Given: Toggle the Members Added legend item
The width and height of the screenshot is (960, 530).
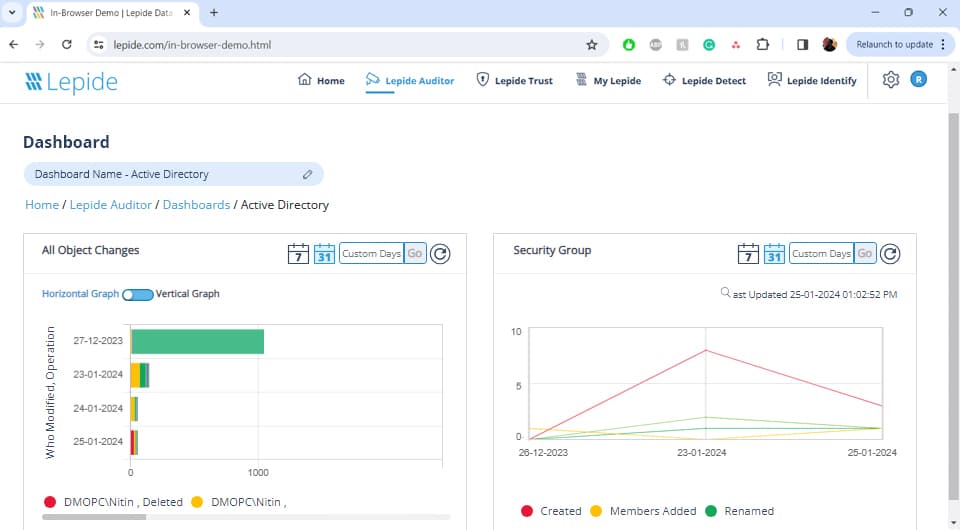Looking at the screenshot, I should tap(643, 511).
